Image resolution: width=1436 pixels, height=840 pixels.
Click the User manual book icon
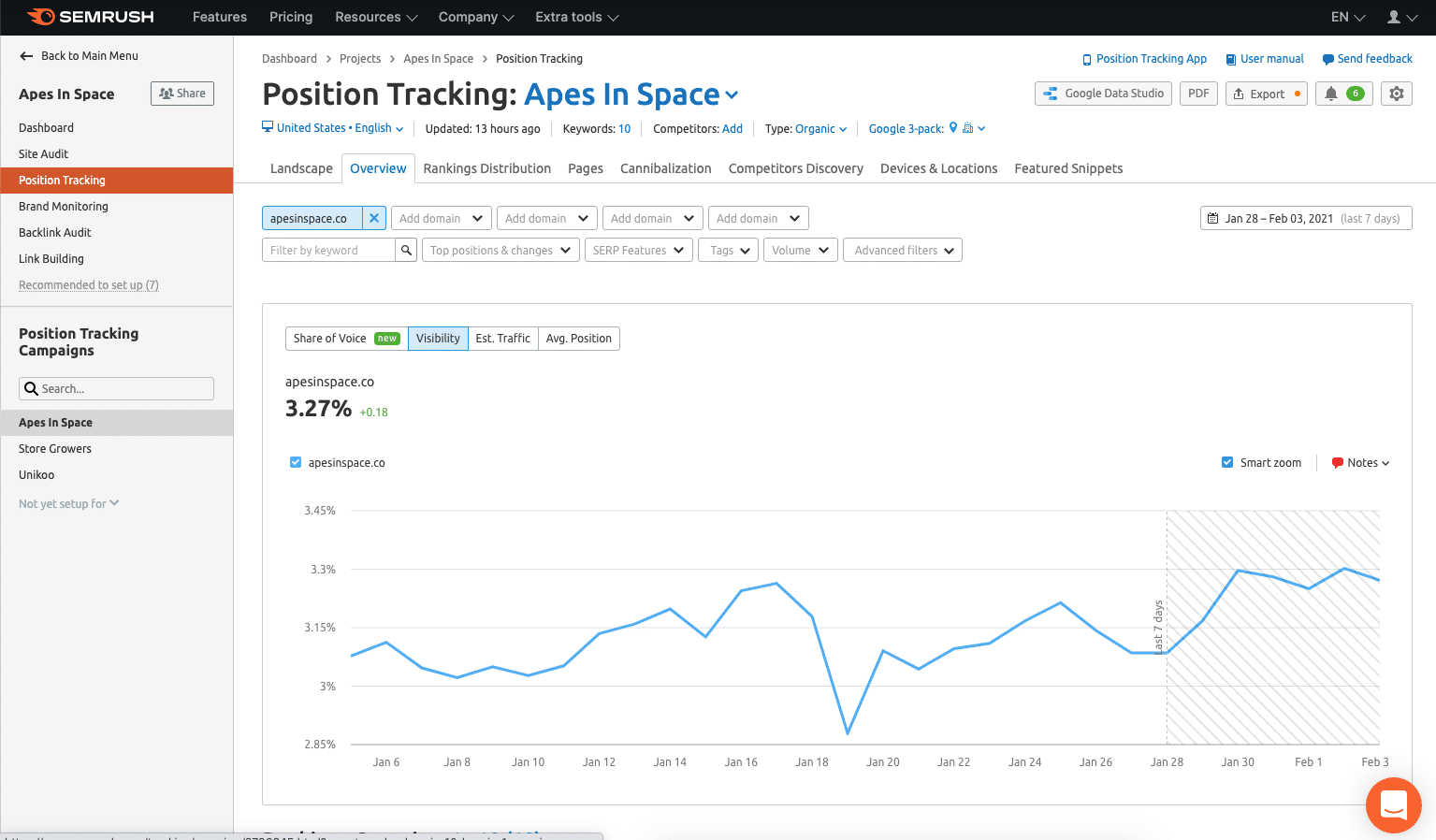click(x=1231, y=59)
